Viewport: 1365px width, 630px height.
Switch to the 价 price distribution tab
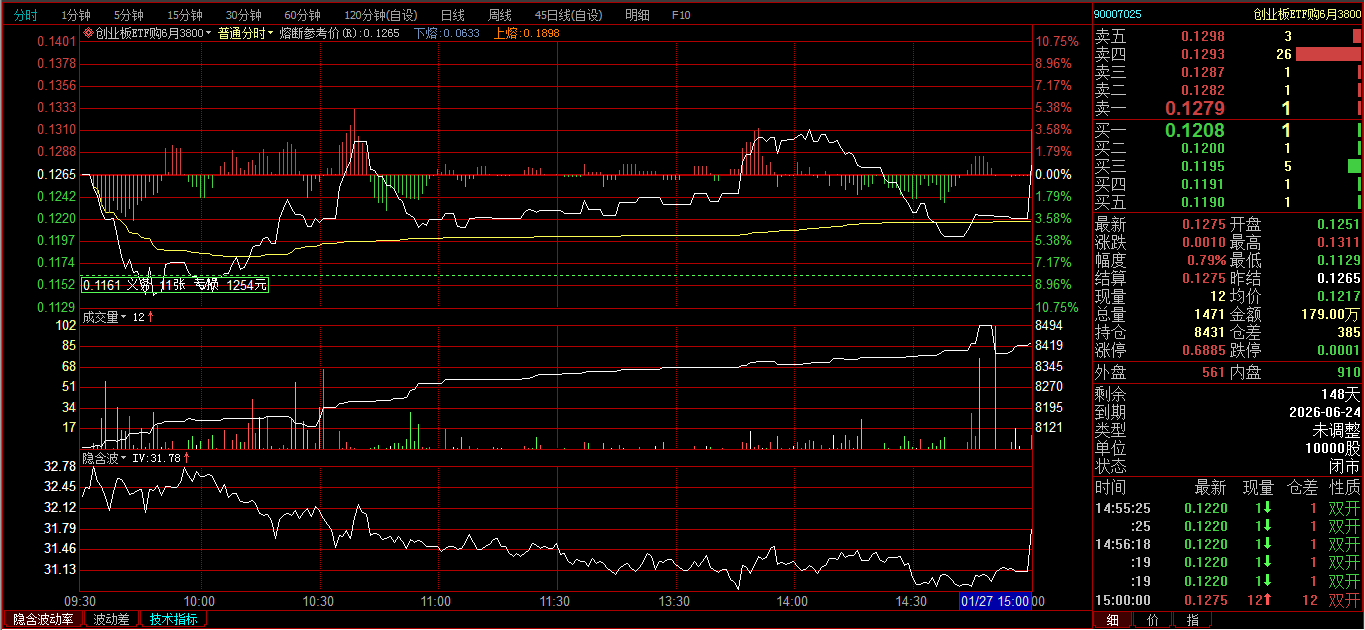coord(1152,620)
